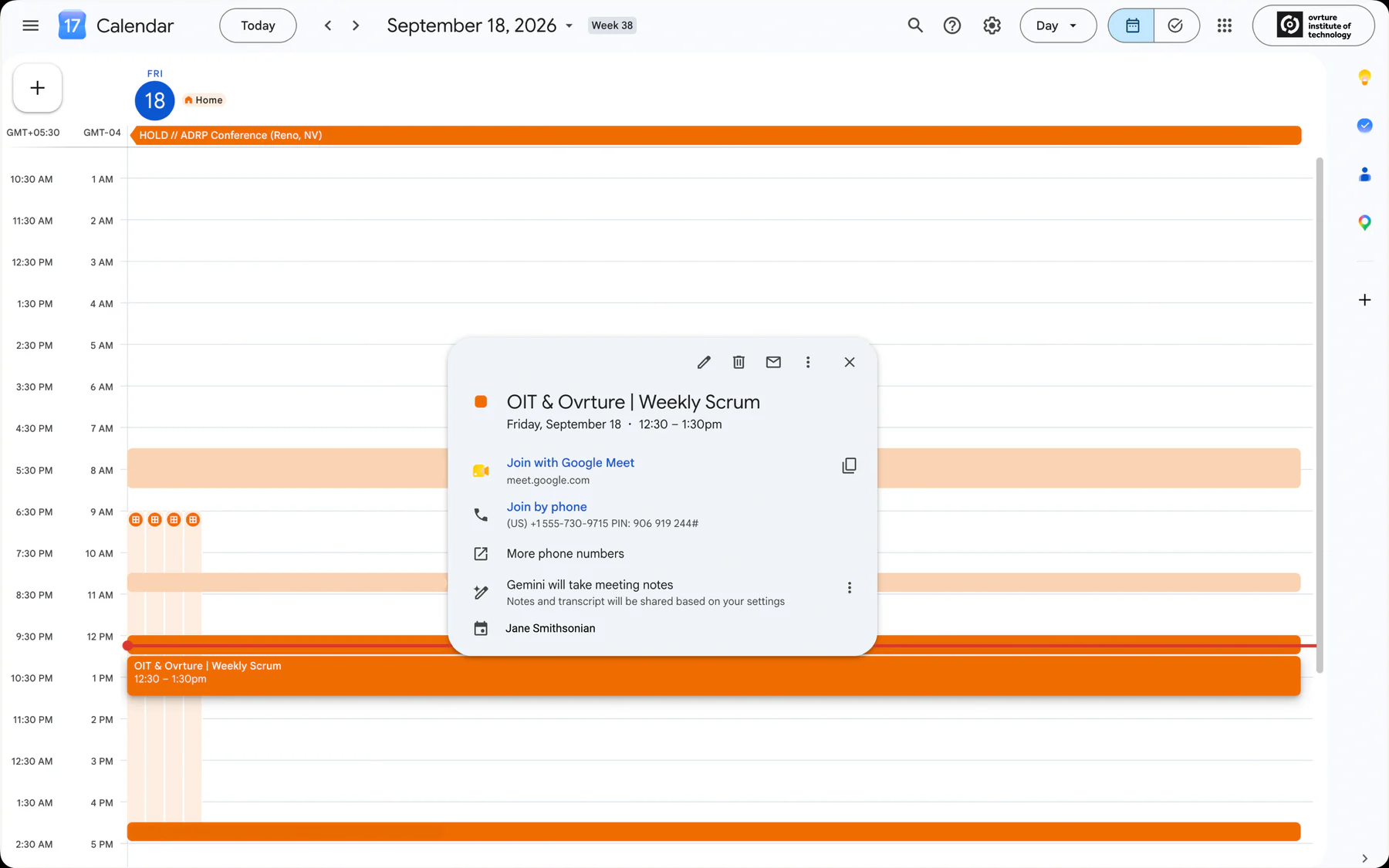Open the Ovrture Institute of Technology account
The width and height of the screenshot is (1389, 868).
click(1313, 25)
